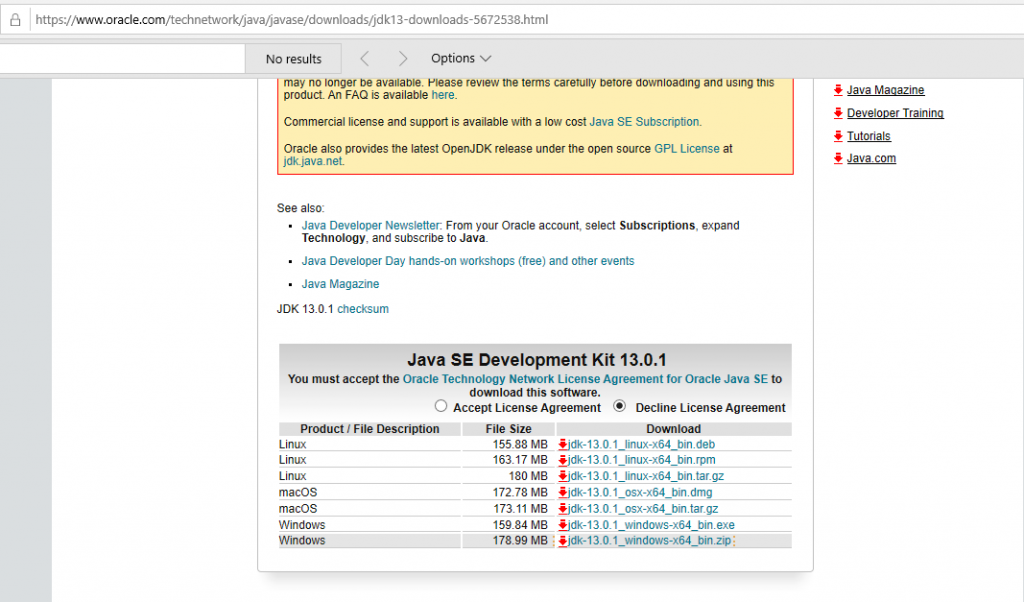
Task: Open jdk.java.net link
Action: click(313, 161)
